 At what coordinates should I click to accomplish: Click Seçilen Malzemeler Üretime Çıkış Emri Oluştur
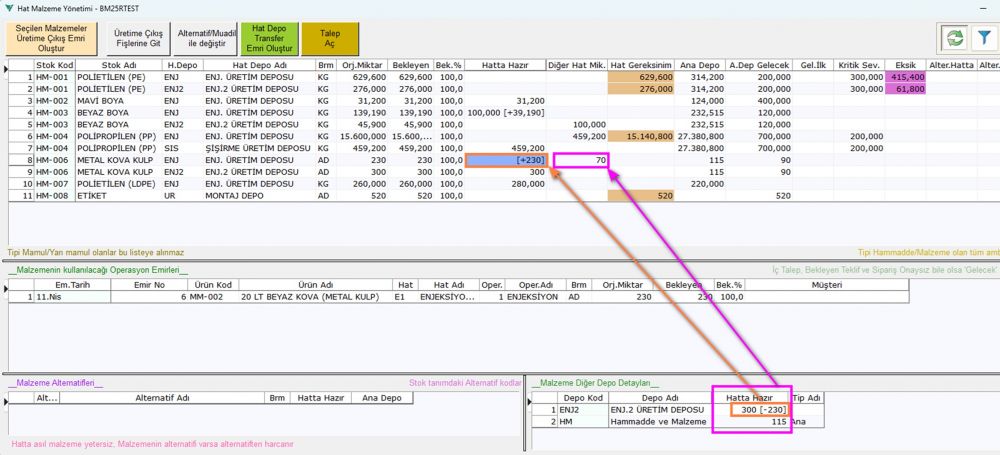point(51,39)
